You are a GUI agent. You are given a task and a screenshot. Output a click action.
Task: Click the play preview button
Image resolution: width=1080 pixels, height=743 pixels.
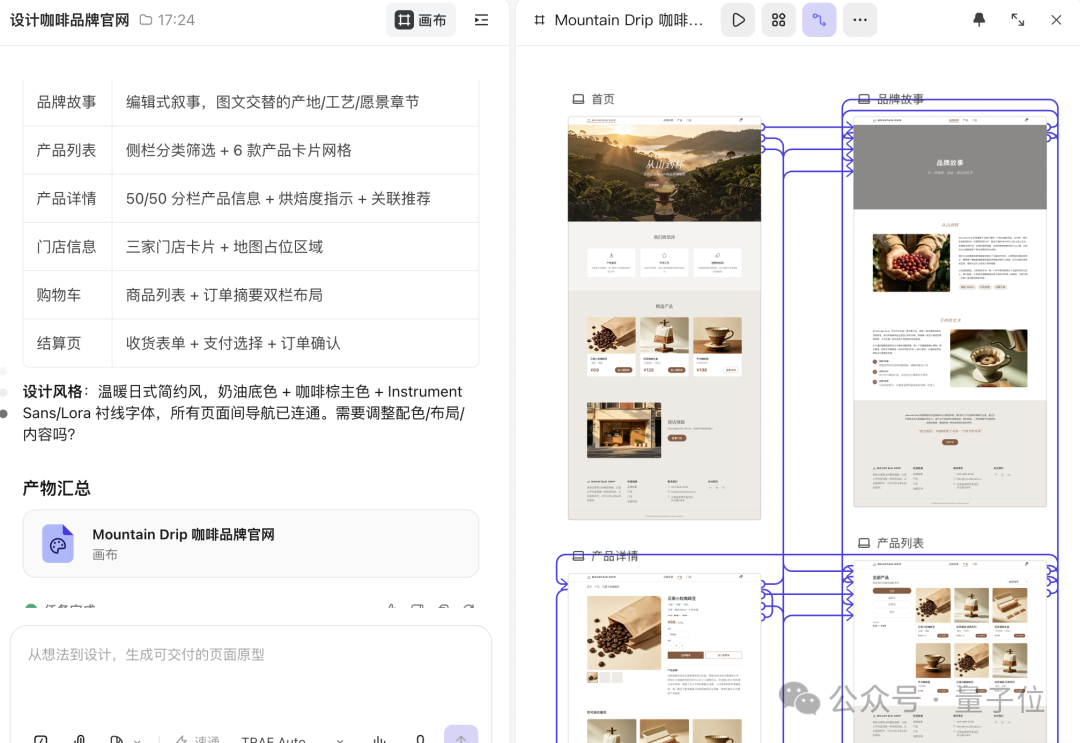(738, 20)
